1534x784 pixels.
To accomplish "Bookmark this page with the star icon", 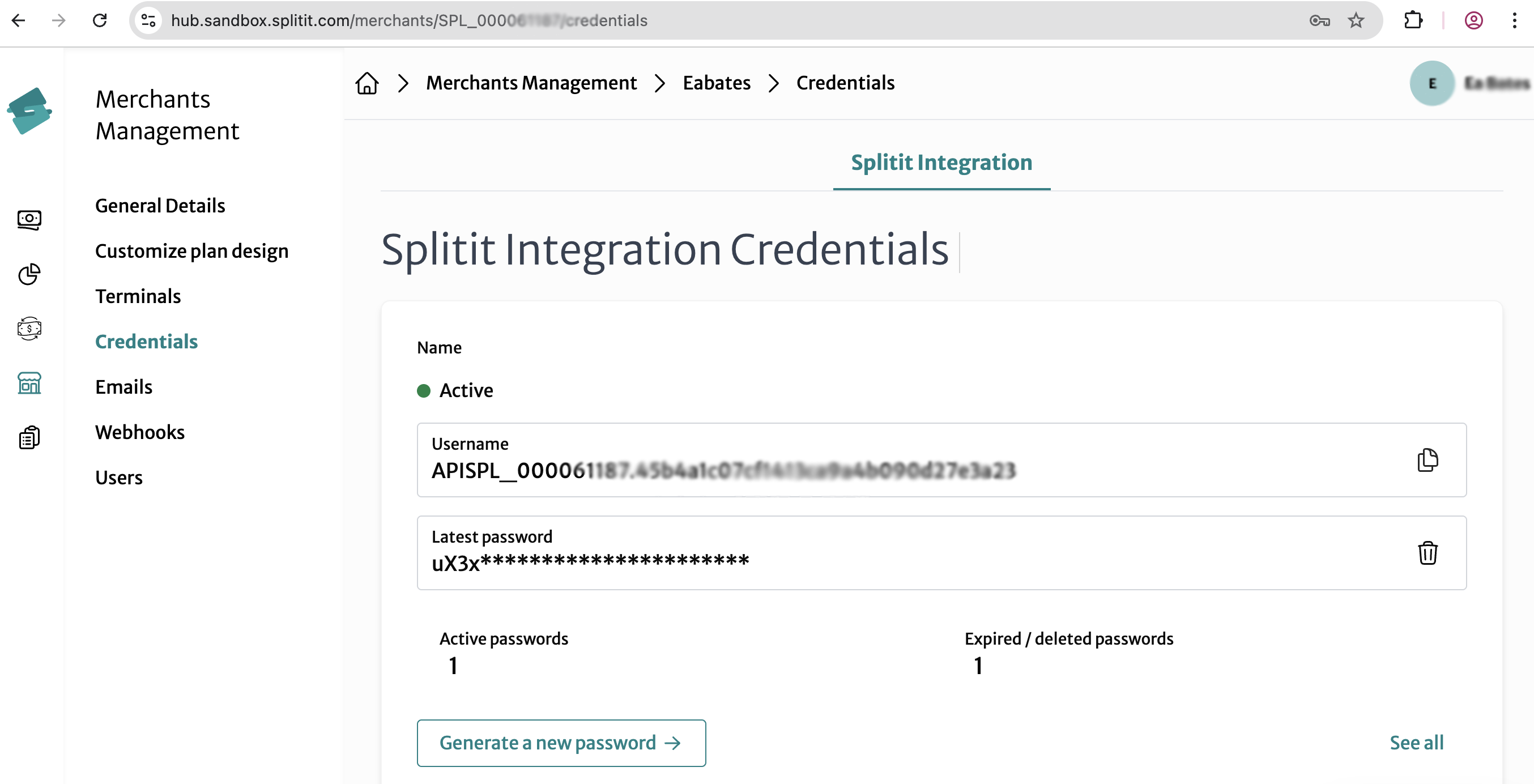I will [1356, 21].
